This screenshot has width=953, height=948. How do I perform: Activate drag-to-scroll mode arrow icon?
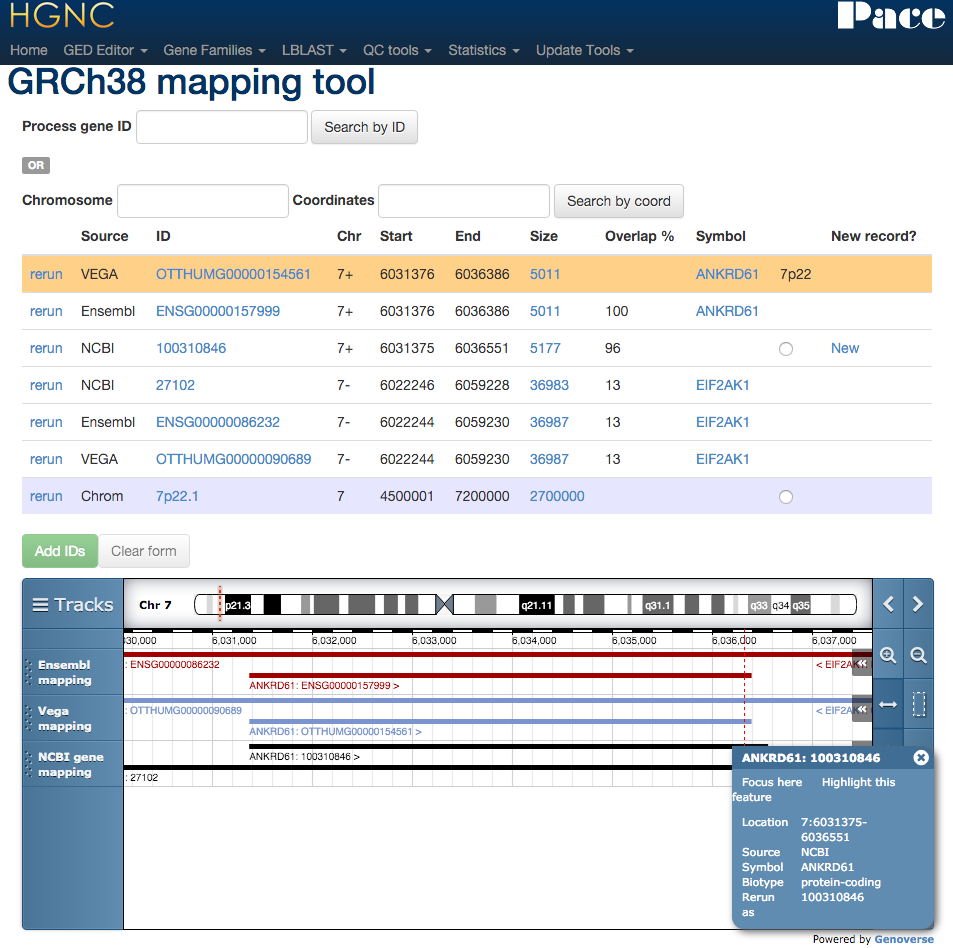tap(887, 705)
